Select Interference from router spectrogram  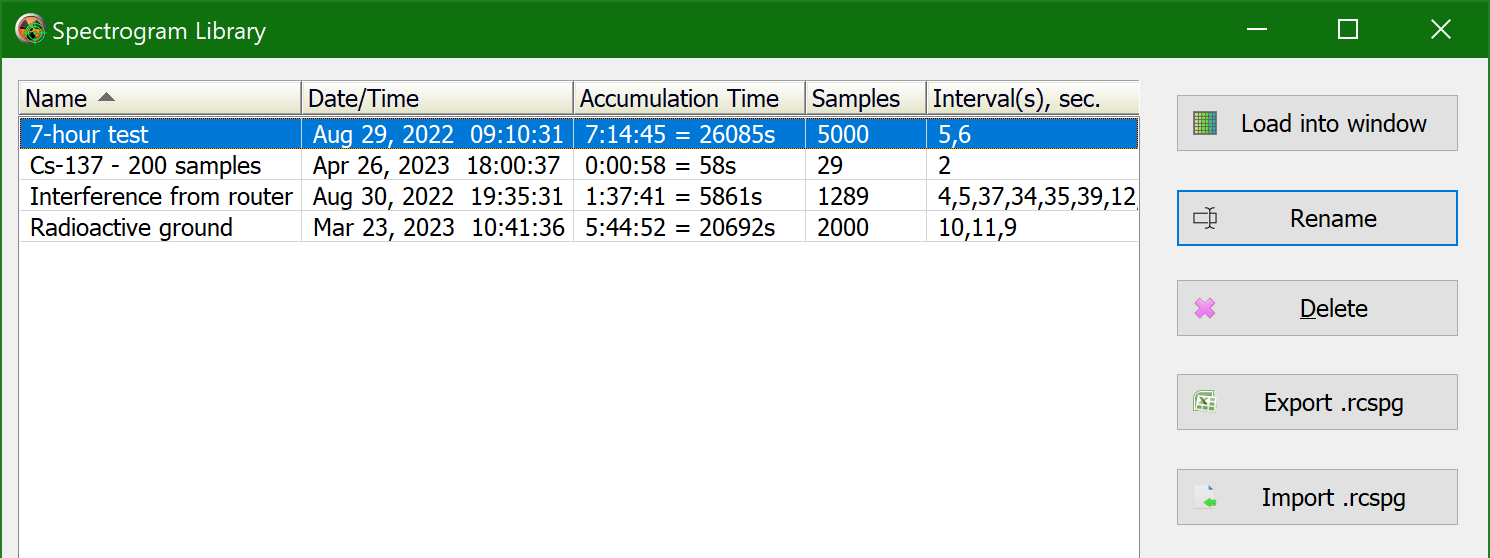pos(579,196)
